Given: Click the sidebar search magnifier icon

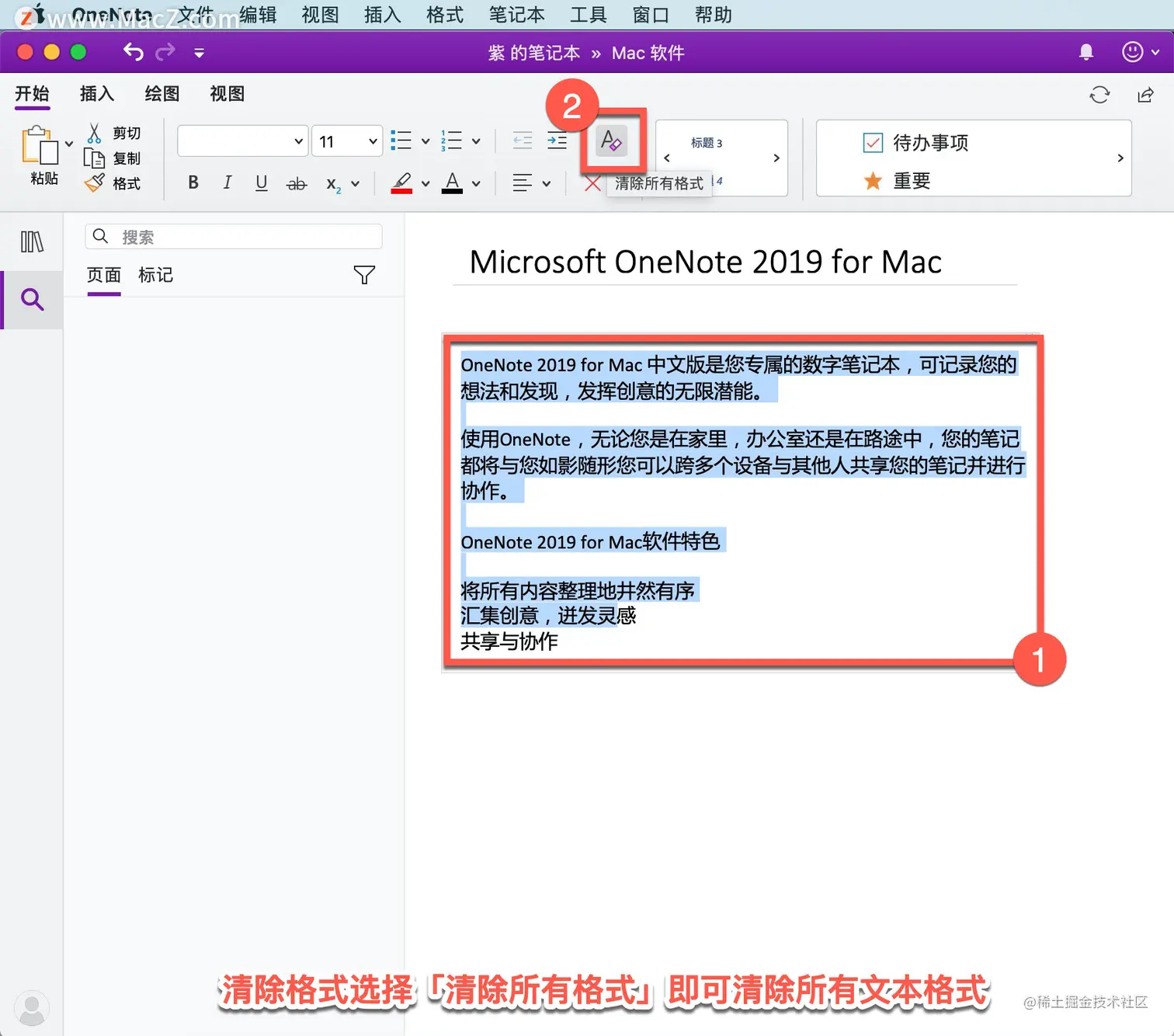Looking at the screenshot, I should (x=32, y=299).
